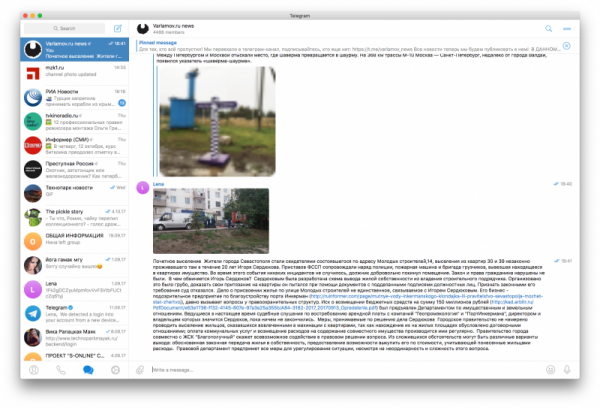
Task: Click Lena sender name above the photo
Action: [158, 184]
